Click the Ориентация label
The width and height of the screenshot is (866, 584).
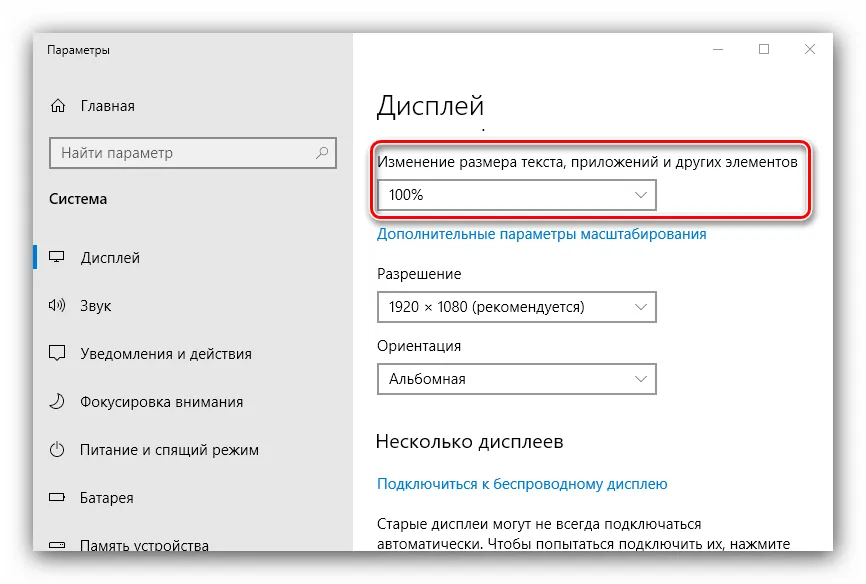coord(419,346)
